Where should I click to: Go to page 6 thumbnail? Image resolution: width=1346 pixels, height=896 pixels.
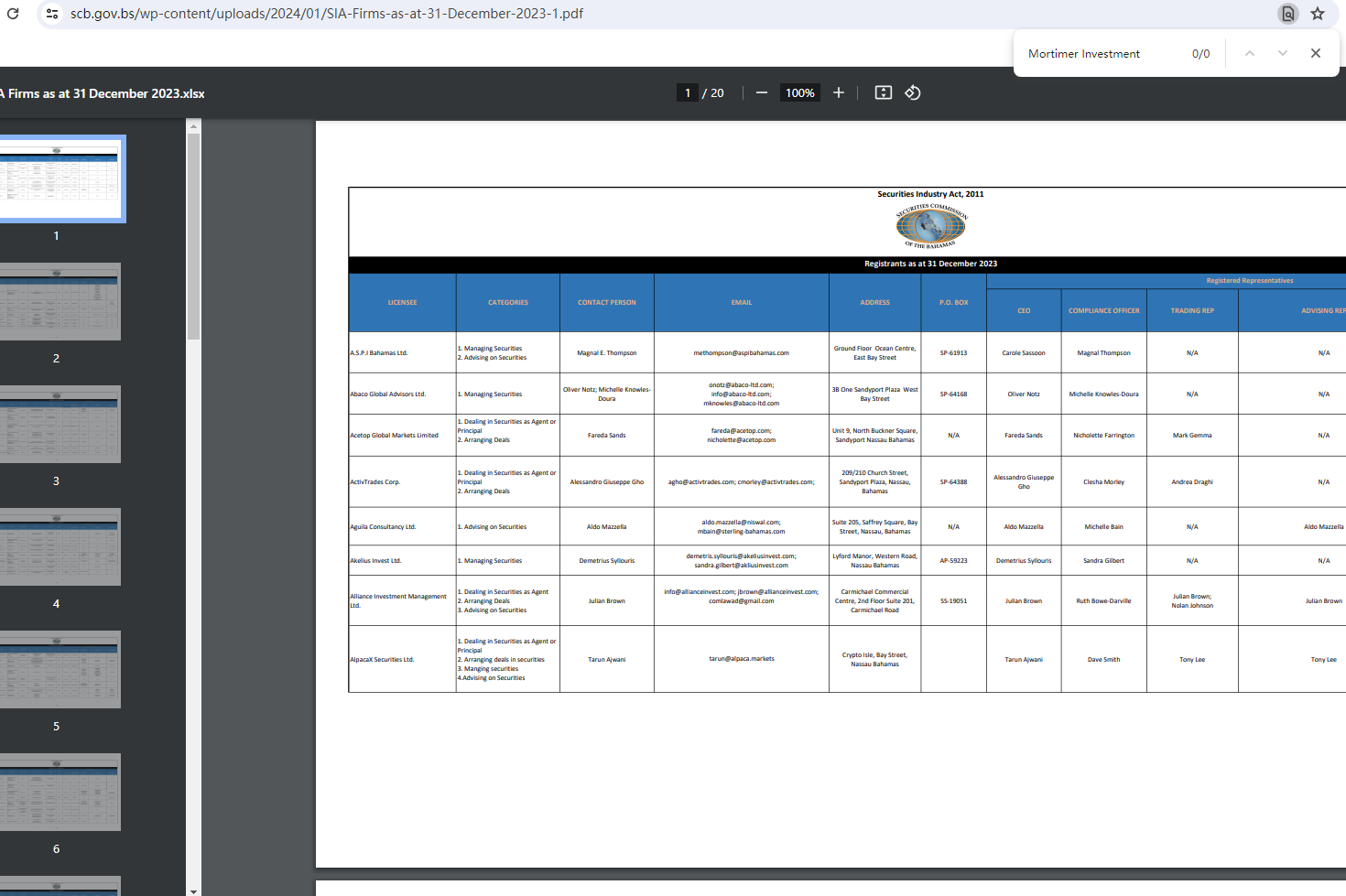(60, 793)
